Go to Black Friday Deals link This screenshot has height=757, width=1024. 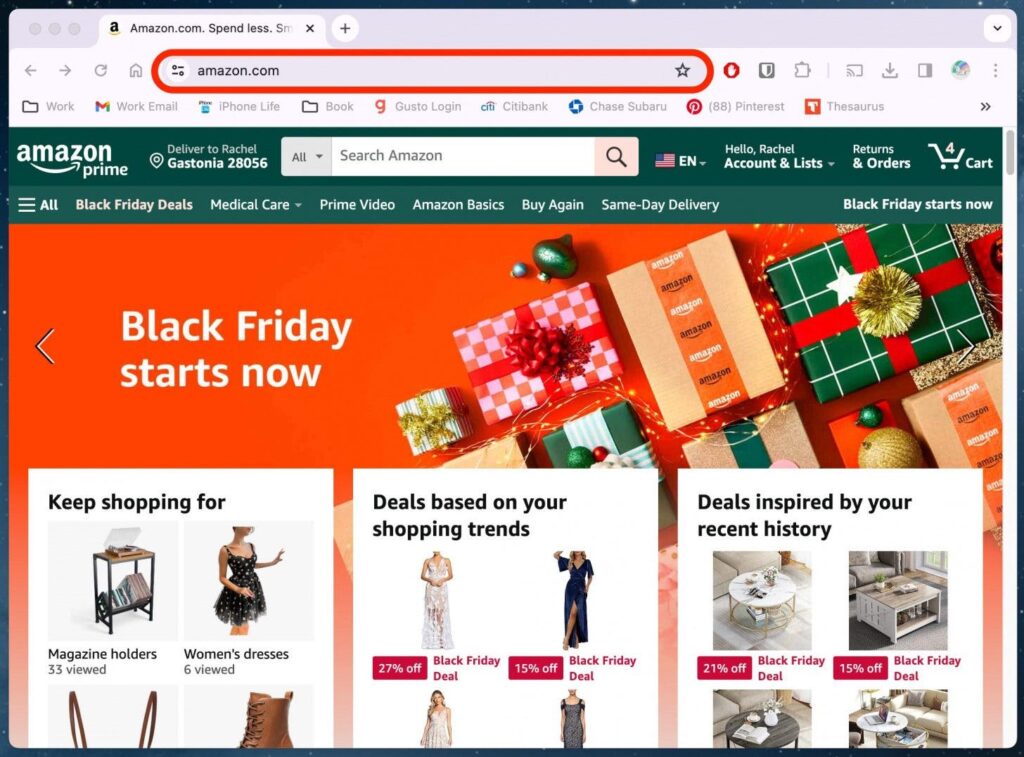tap(134, 205)
